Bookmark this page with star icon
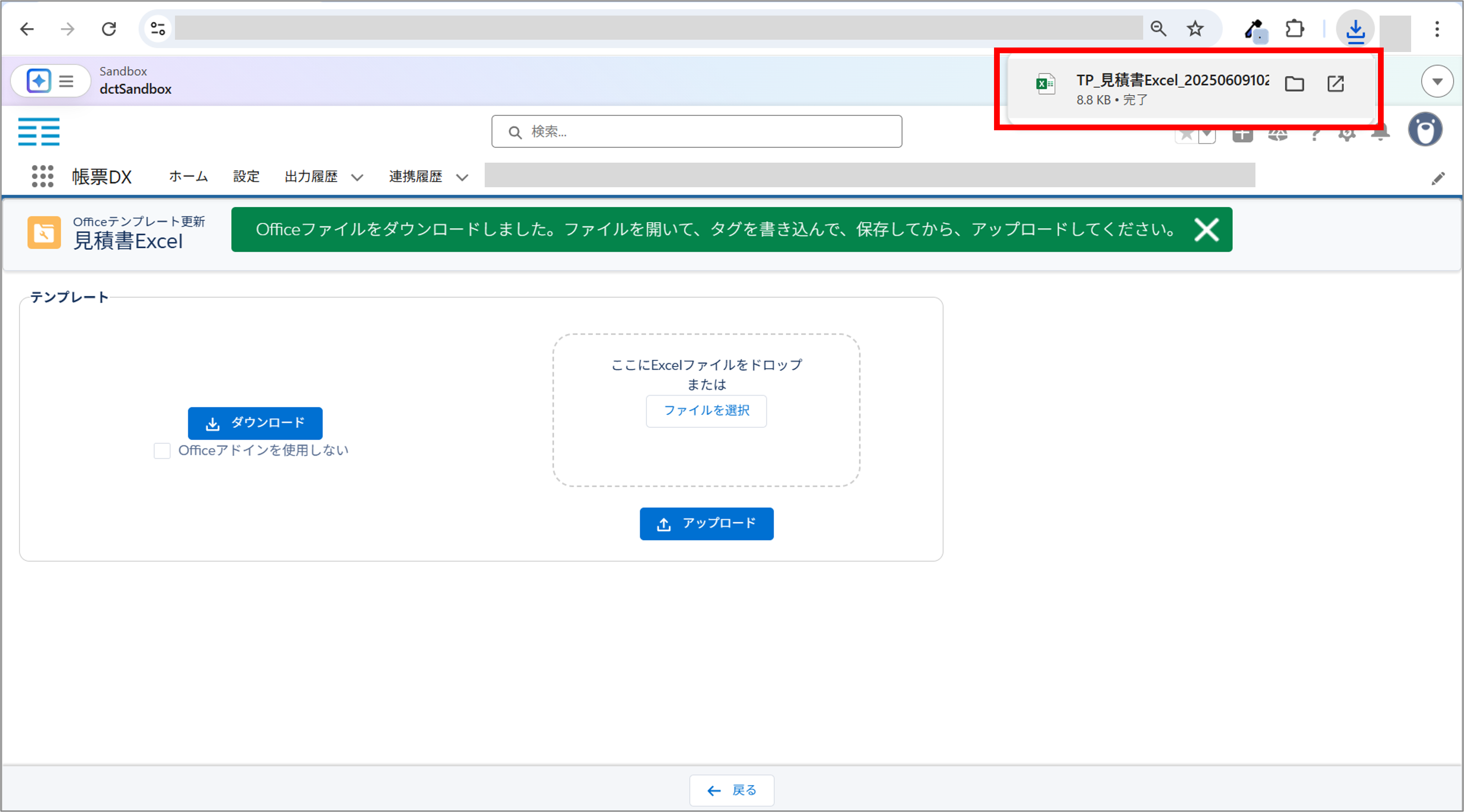This screenshot has height=812, width=1464. [x=1195, y=28]
